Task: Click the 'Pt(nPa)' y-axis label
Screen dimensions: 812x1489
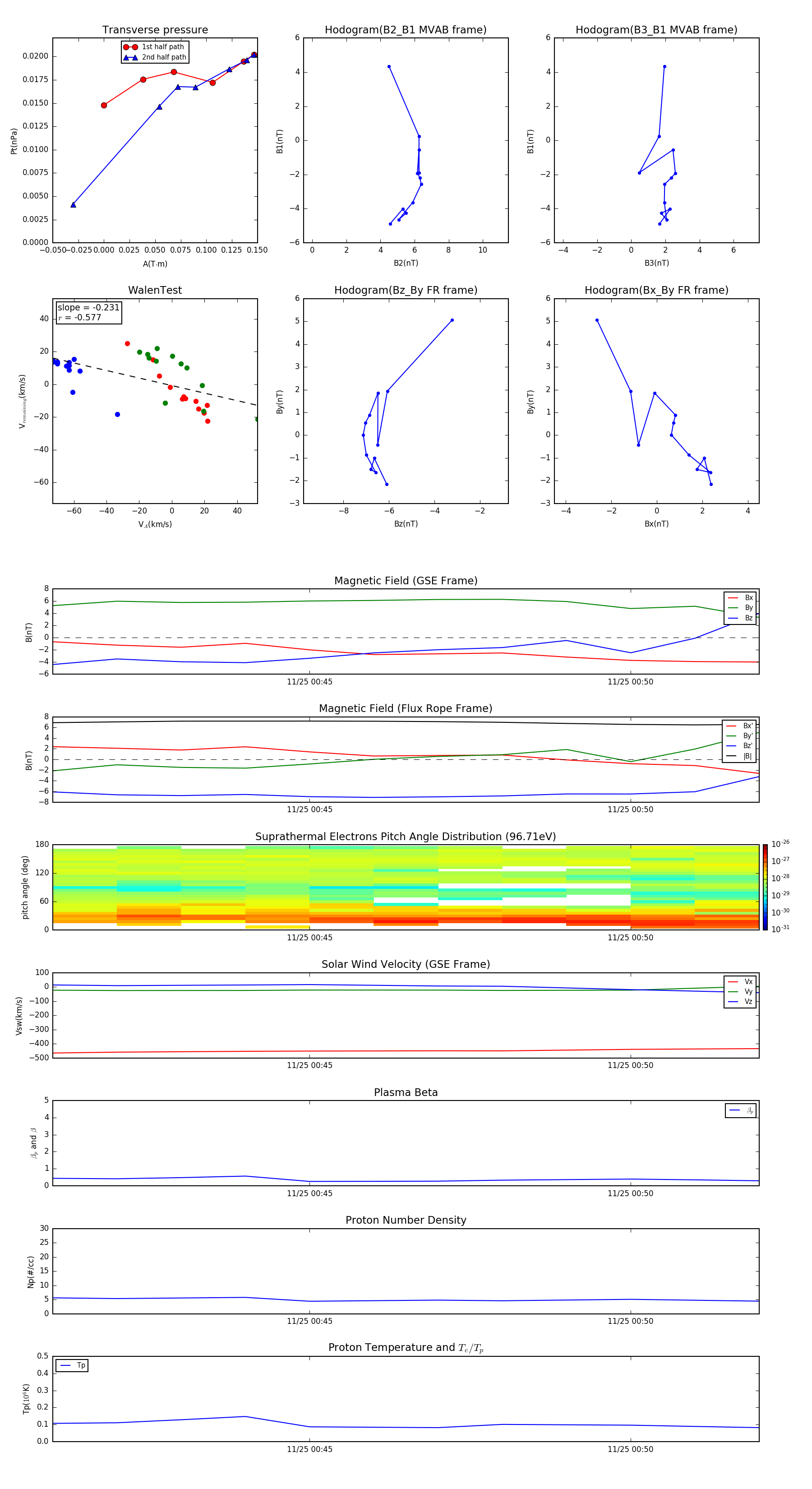Action: pyautogui.click(x=14, y=140)
